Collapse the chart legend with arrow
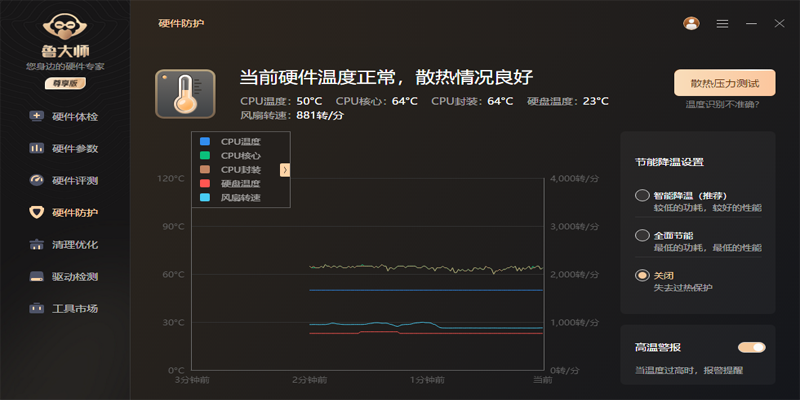Screen dimensions: 800x400 coord(285,170)
